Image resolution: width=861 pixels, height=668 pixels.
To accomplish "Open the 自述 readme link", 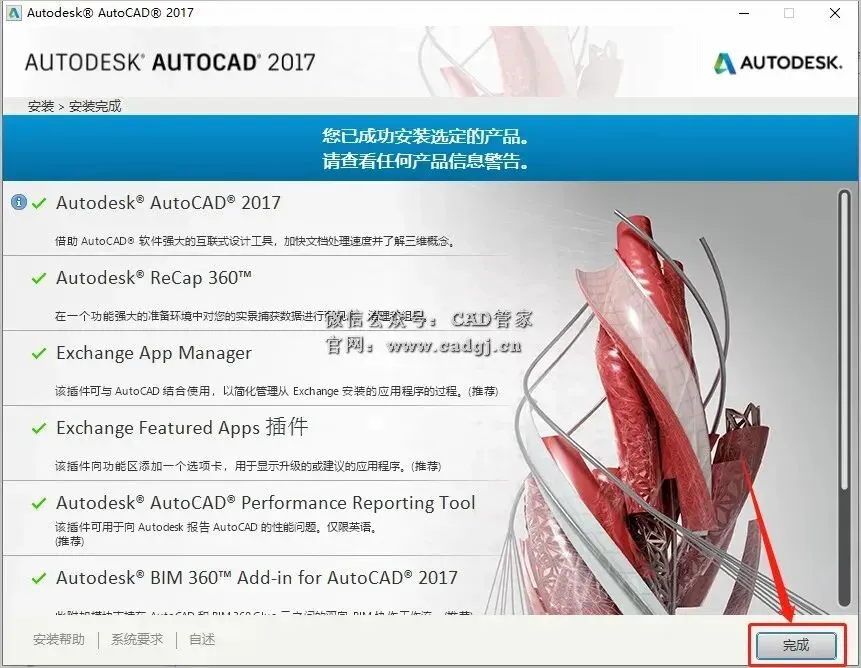I will pos(202,639).
